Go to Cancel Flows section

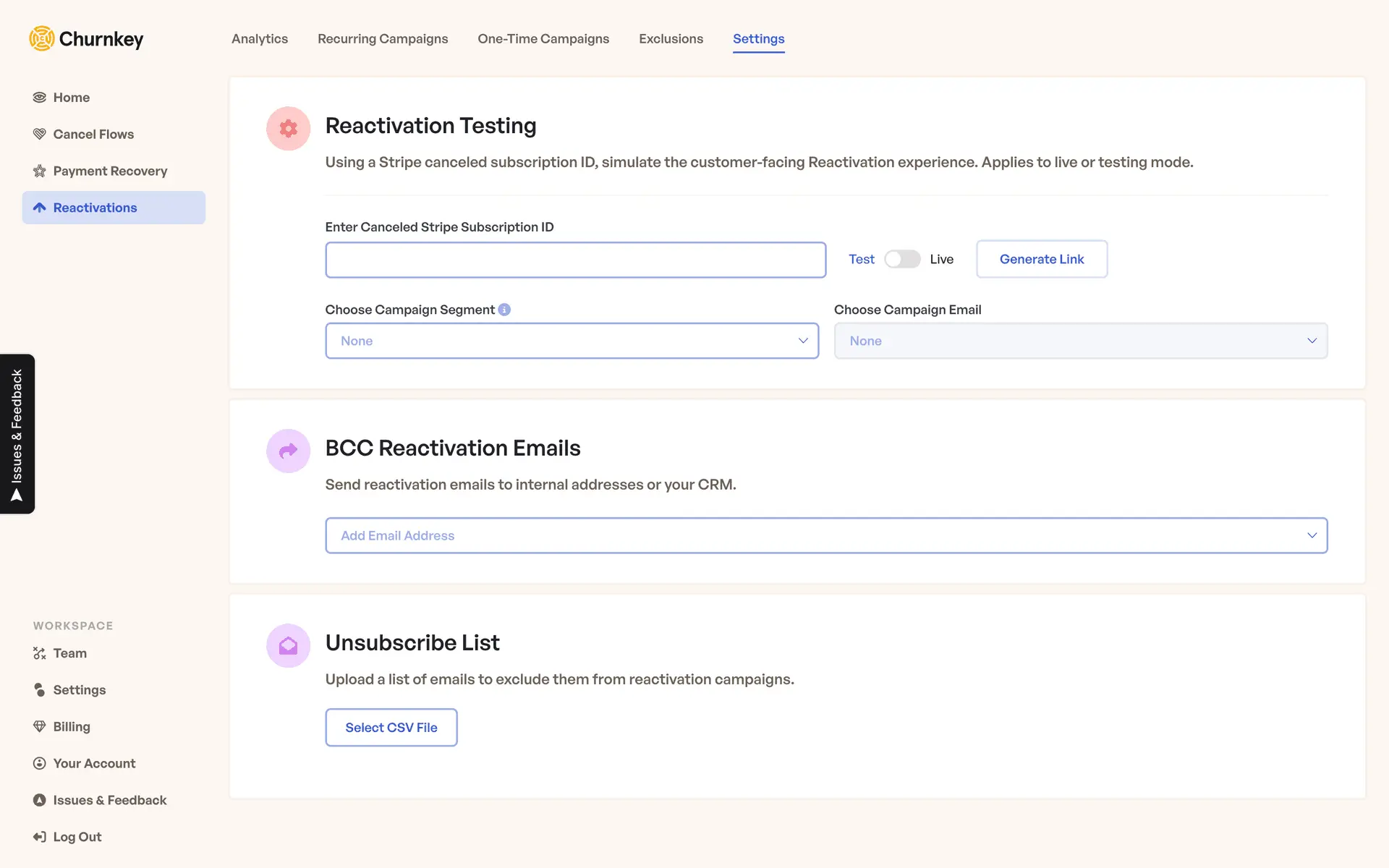[93, 135]
